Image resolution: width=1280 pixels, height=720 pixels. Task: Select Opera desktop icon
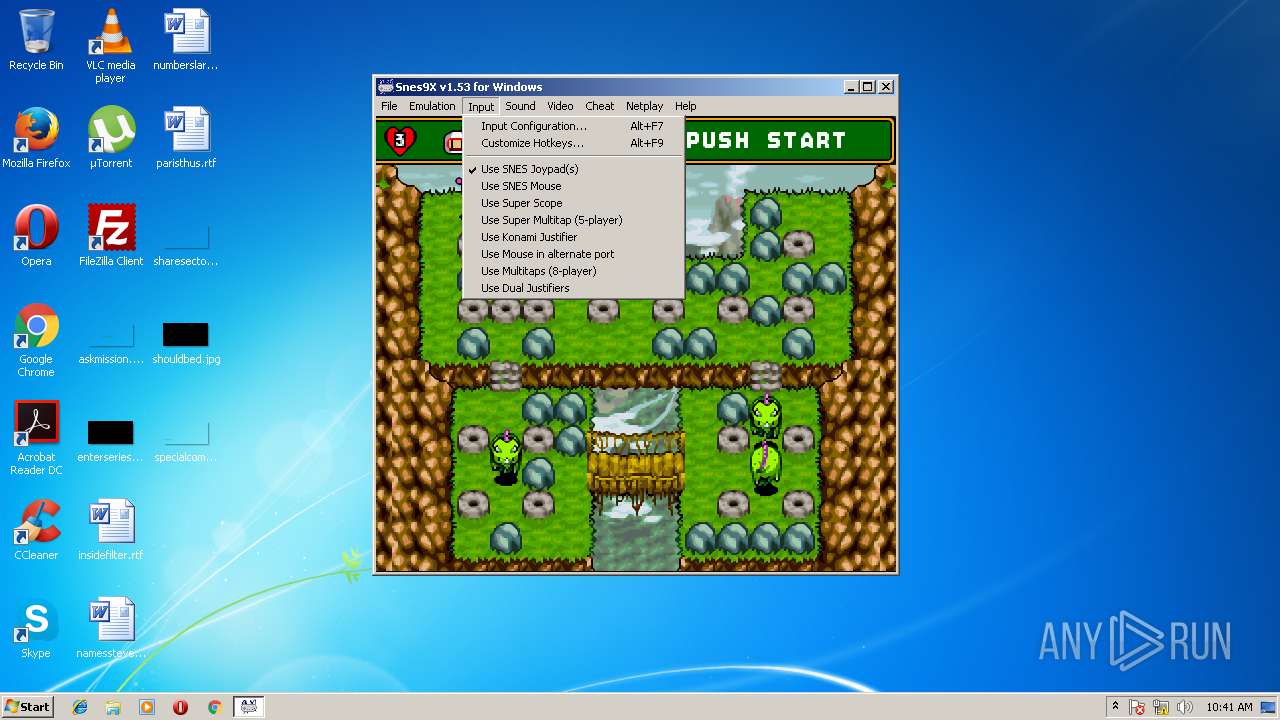(x=36, y=236)
